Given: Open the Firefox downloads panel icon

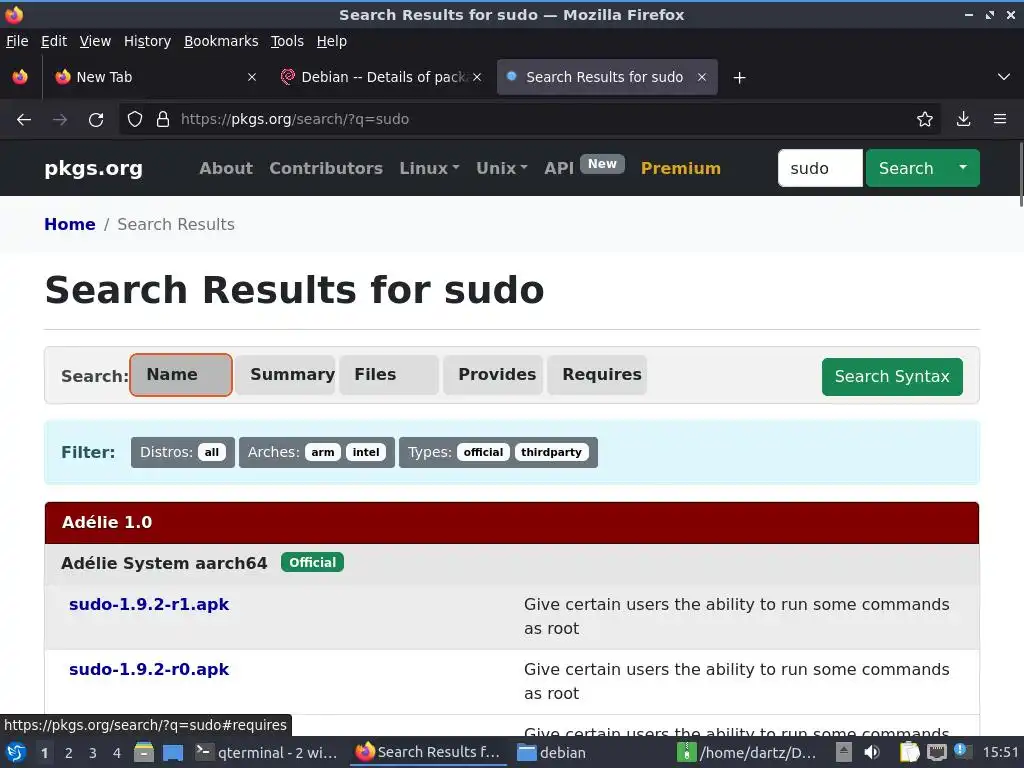Looking at the screenshot, I should click(x=963, y=120).
